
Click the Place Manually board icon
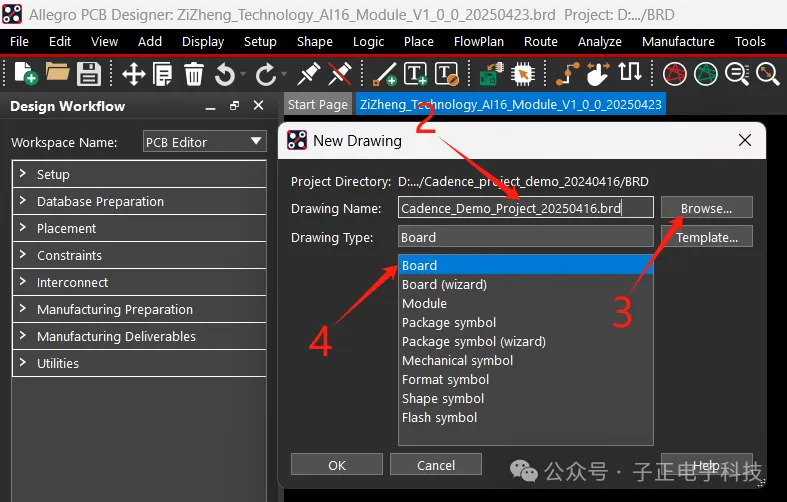pos(491,74)
